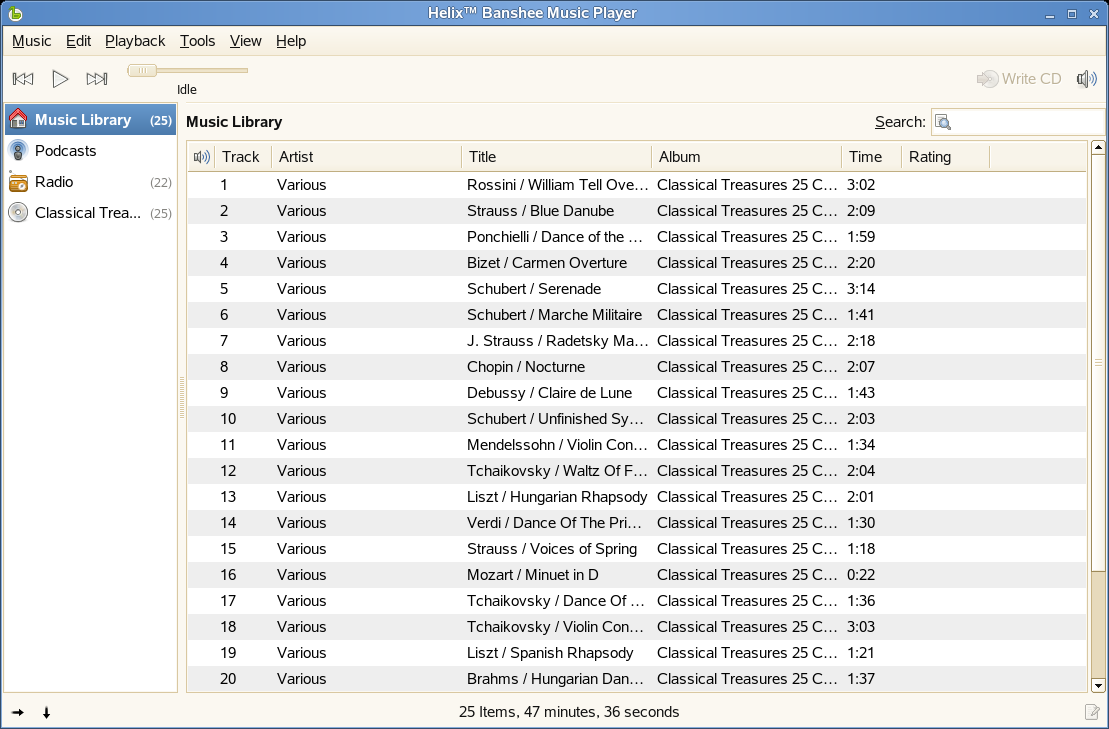Click the repeat arrow icon in status bar
Screen dimensions: 1109x729
(x=18, y=713)
